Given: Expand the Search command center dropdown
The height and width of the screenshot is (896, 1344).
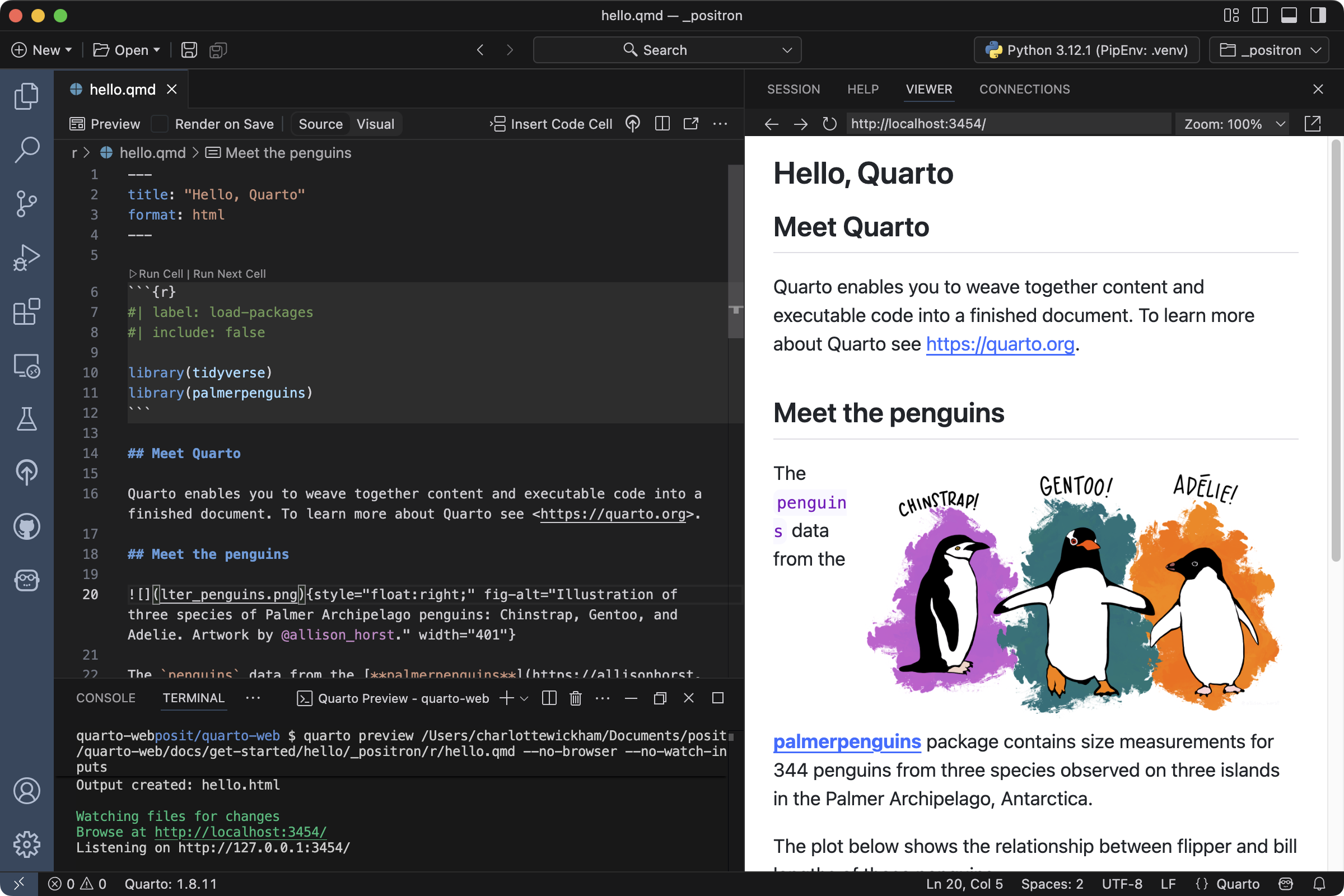Looking at the screenshot, I should coord(787,50).
